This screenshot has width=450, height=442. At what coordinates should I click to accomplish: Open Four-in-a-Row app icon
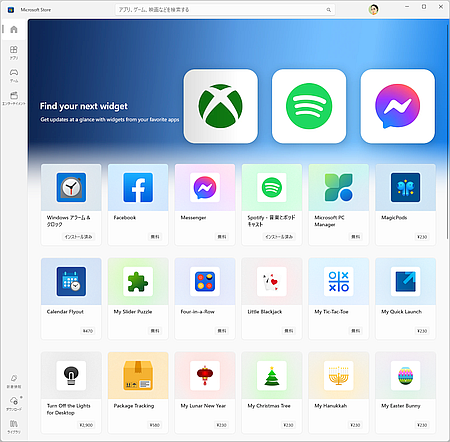(205, 281)
